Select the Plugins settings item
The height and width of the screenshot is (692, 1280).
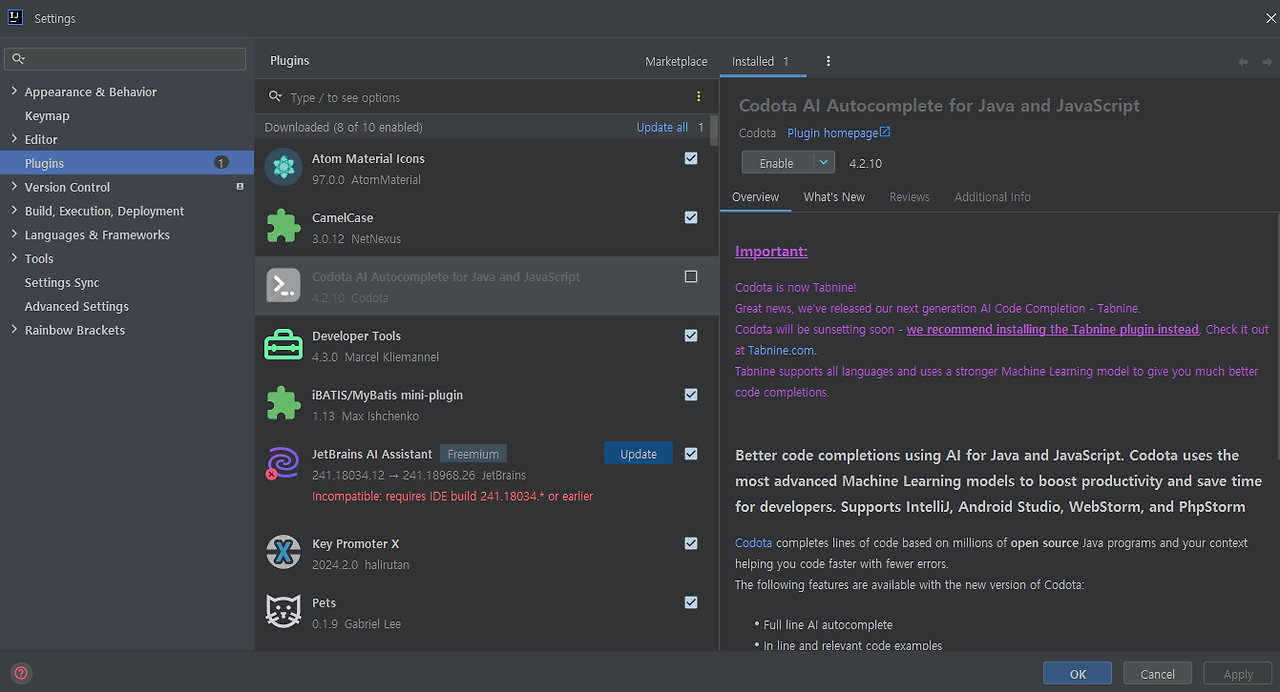point(127,163)
